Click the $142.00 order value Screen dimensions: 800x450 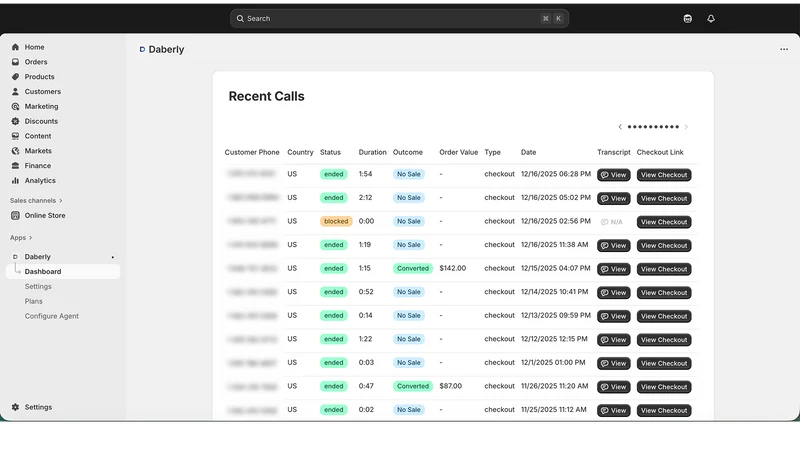pyautogui.click(x=453, y=268)
